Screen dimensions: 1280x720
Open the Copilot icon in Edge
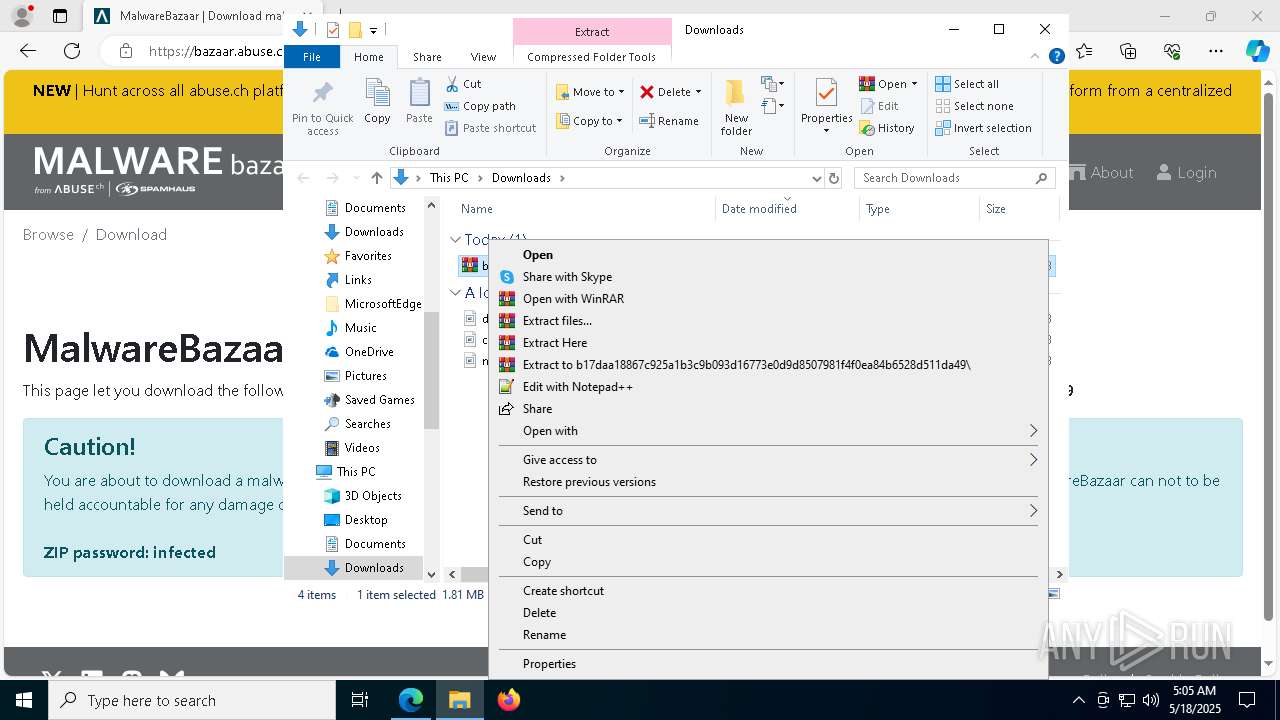click(1258, 51)
